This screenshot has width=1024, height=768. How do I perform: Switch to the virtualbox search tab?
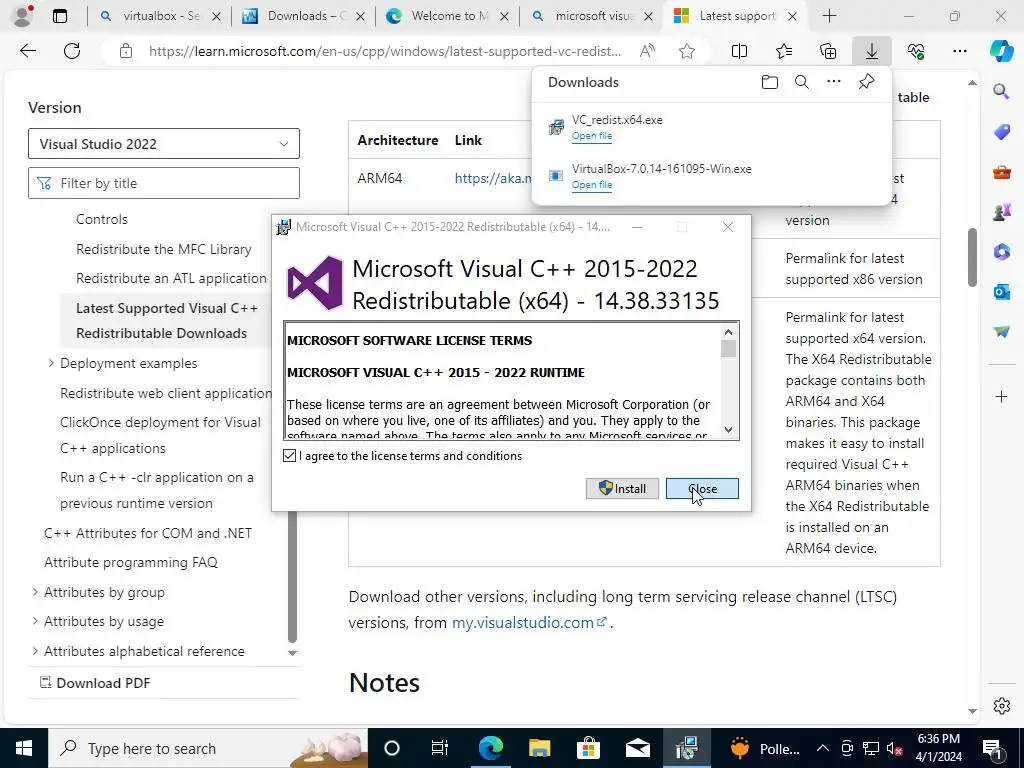tap(159, 16)
